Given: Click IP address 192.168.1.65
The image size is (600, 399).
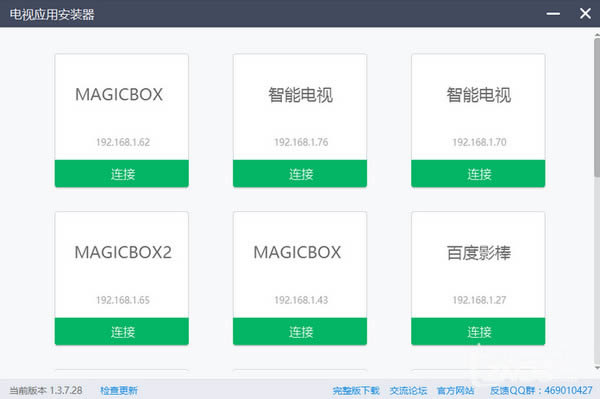Looking at the screenshot, I should point(123,300).
